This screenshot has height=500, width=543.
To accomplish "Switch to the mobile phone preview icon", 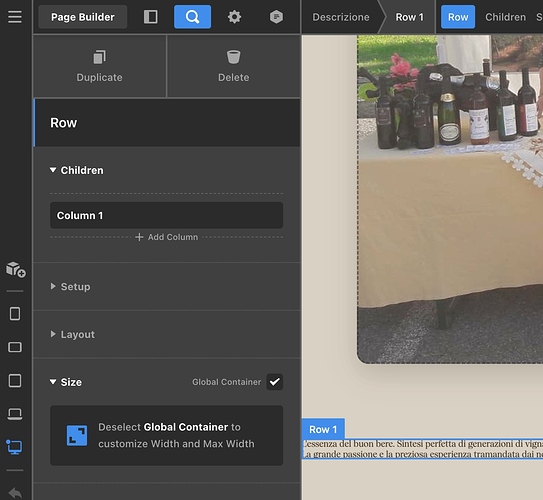I will click(x=15, y=314).
